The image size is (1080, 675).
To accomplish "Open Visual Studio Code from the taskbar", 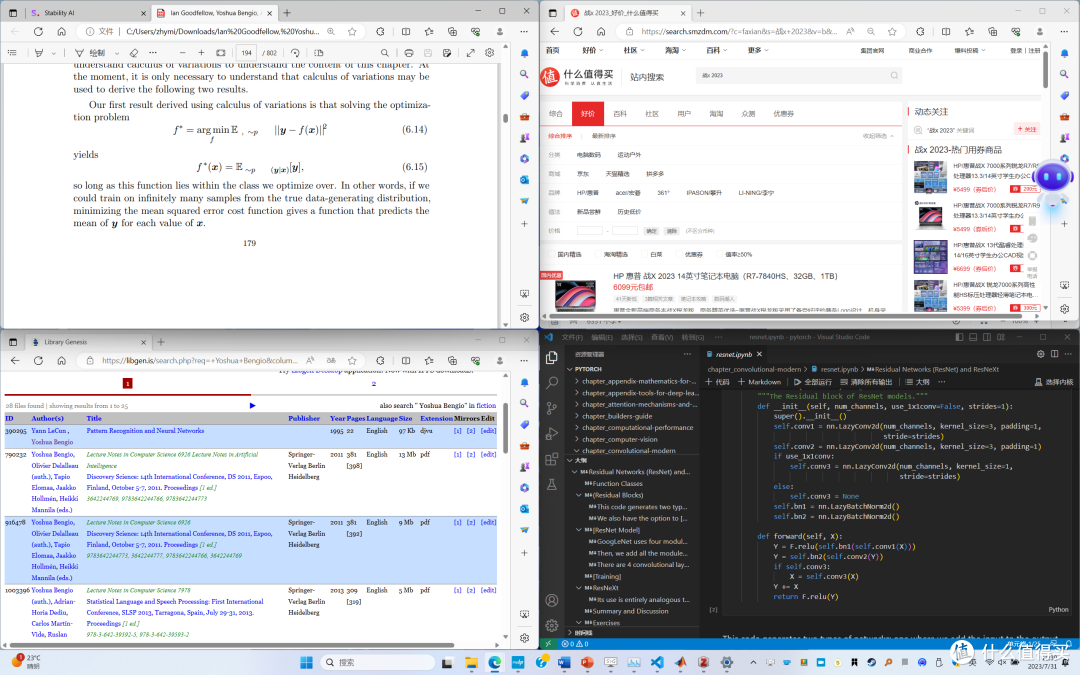I will 656,663.
